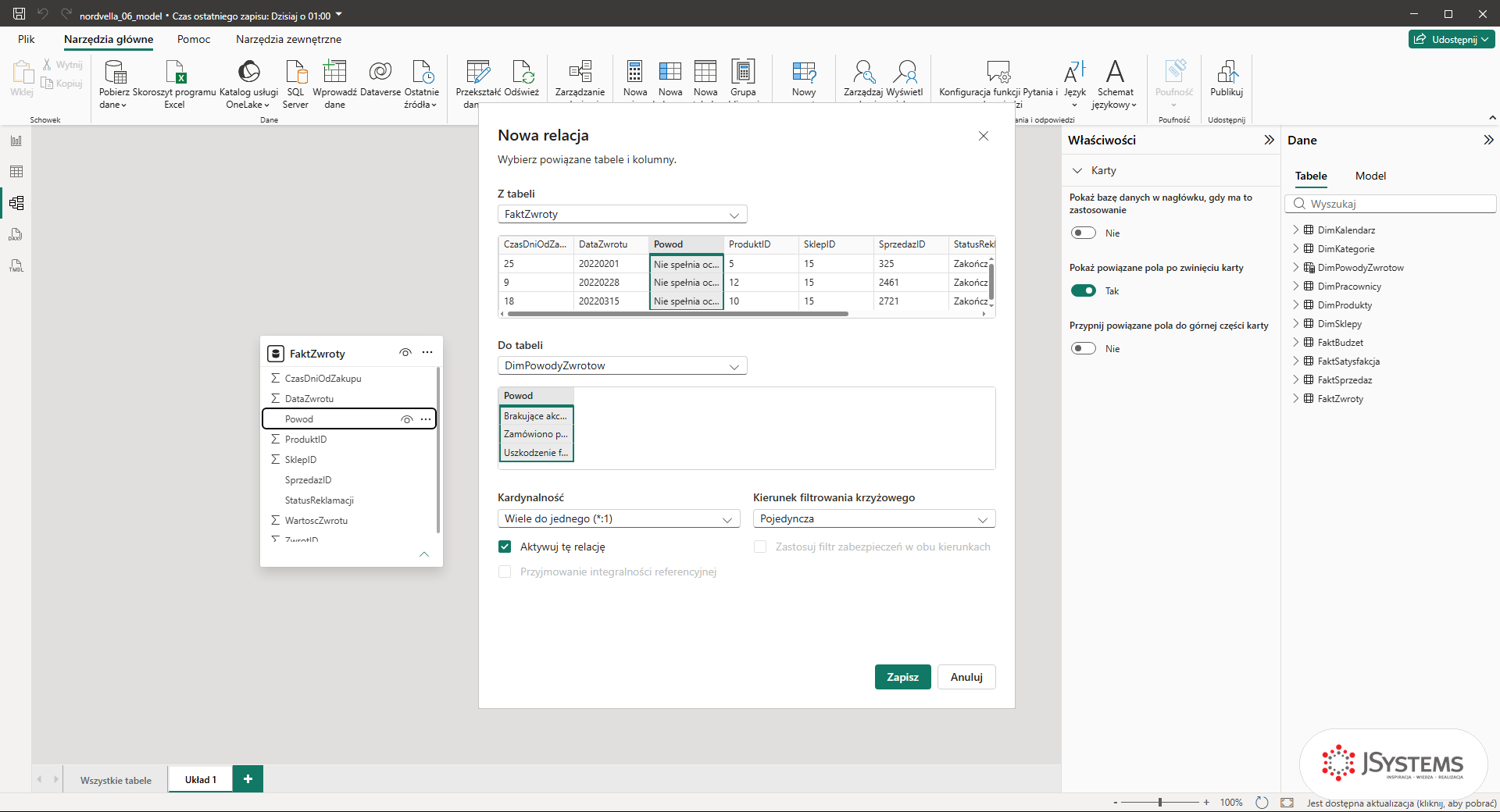Screen dimensions: 1500x812
Task: Collapse the Dane pane
Action: tap(1488, 140)
